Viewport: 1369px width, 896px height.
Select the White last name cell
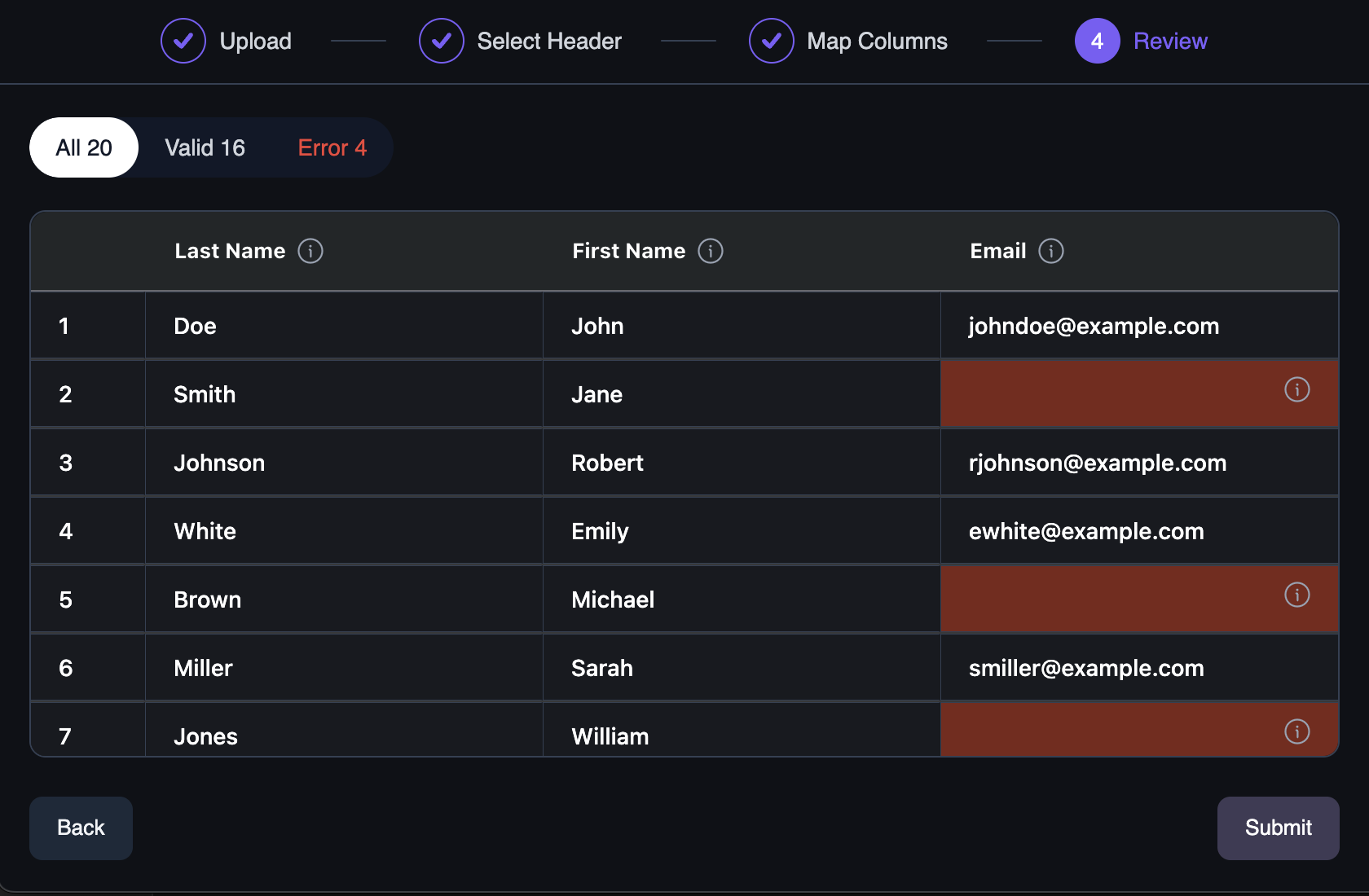click(x=344, y=531)
